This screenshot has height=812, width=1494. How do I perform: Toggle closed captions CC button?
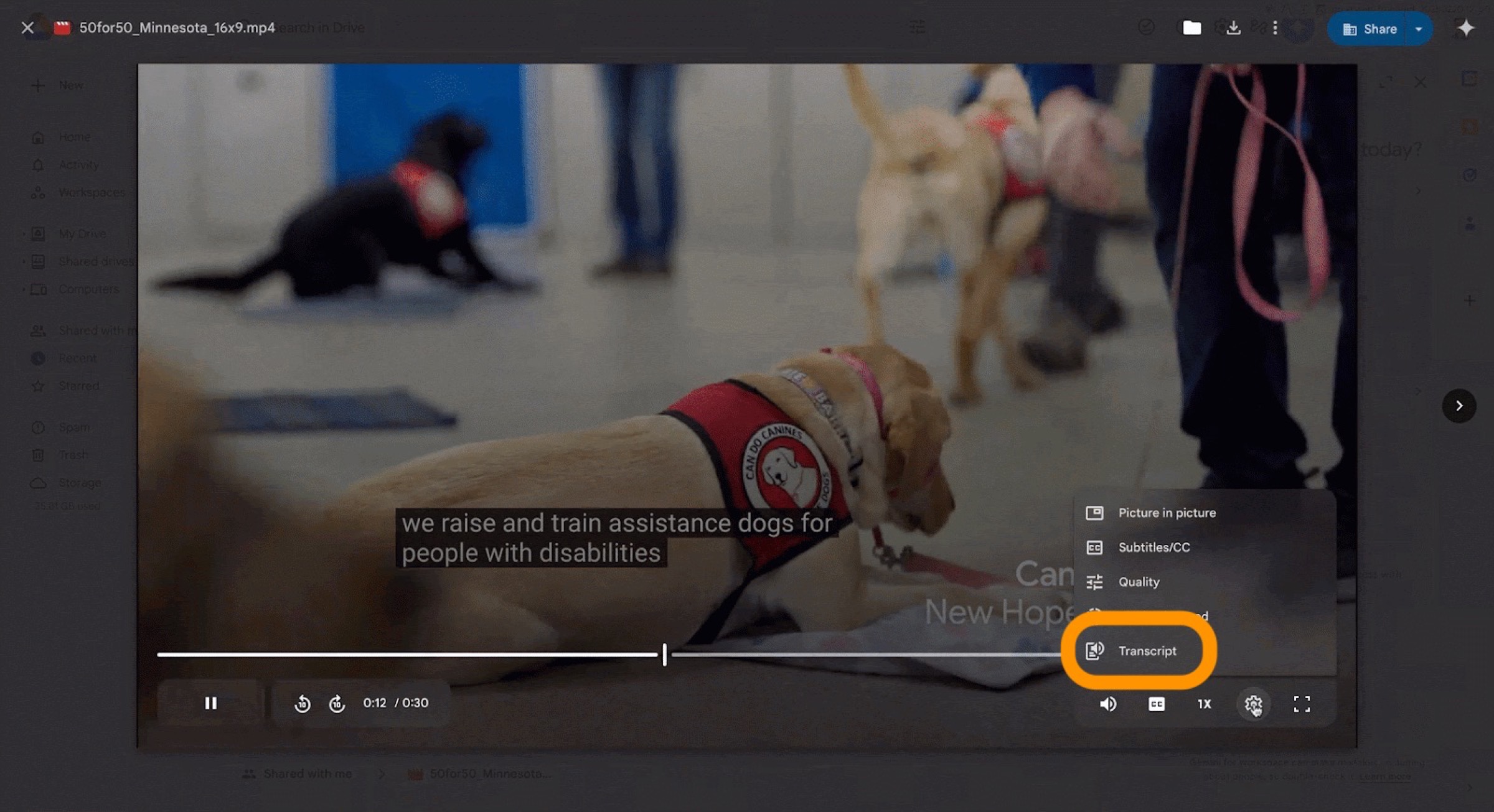click(1156, 704)
